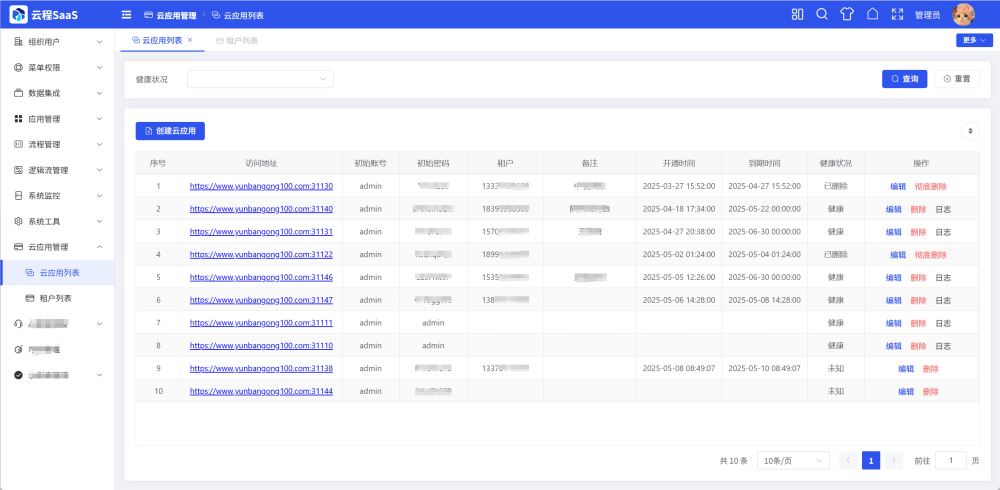Viewport: 1000px width, 490px height.
Task: Switch to the 租户列表 tab
Action: (x=237, y=40)
